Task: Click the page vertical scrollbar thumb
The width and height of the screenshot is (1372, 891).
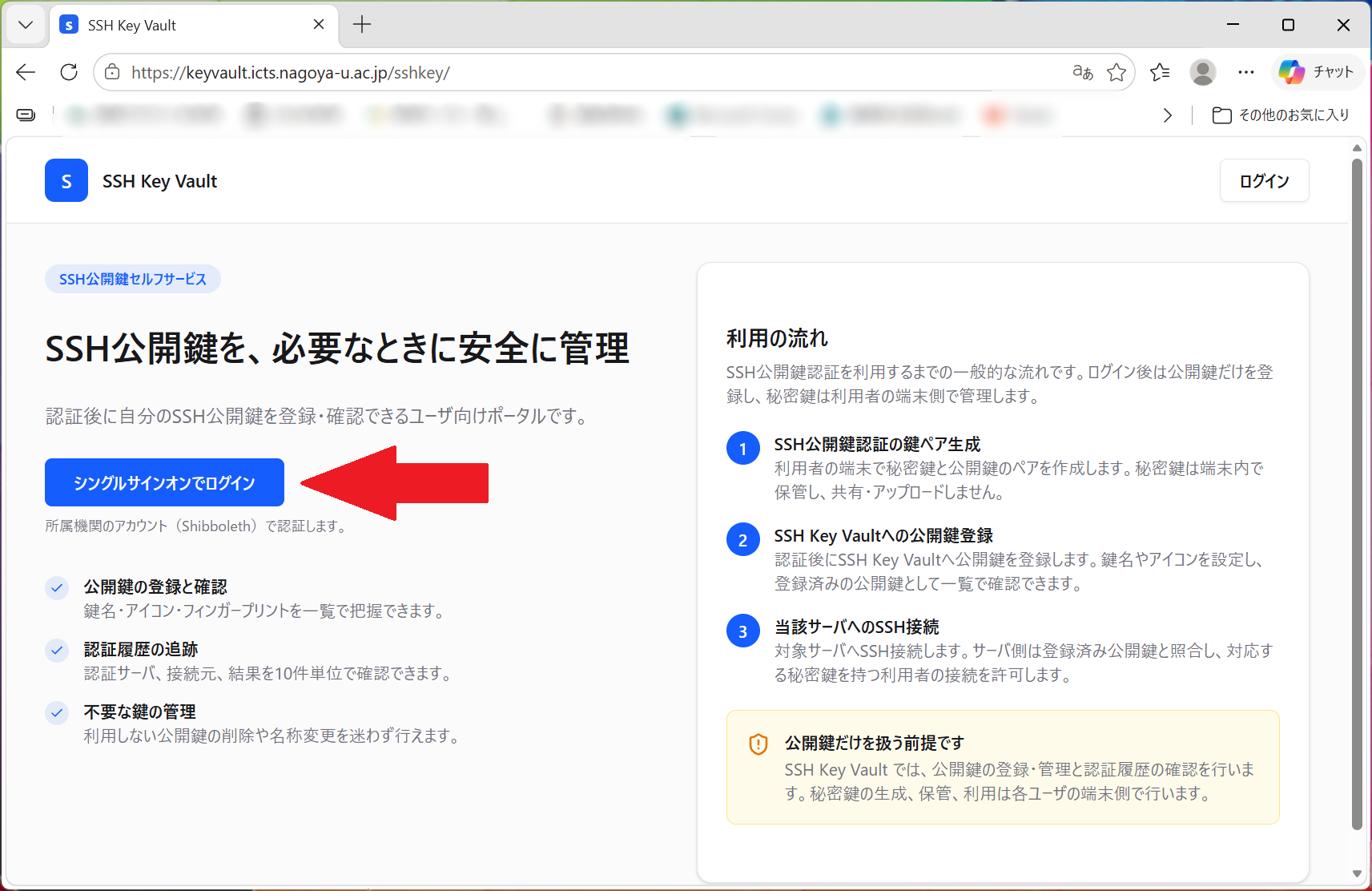Action: click(1357, 494)
